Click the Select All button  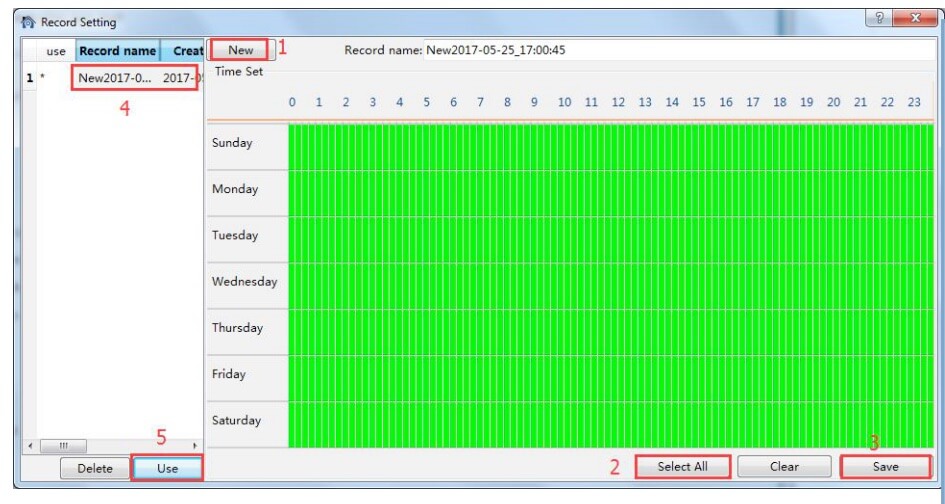[x=682, y=467]
